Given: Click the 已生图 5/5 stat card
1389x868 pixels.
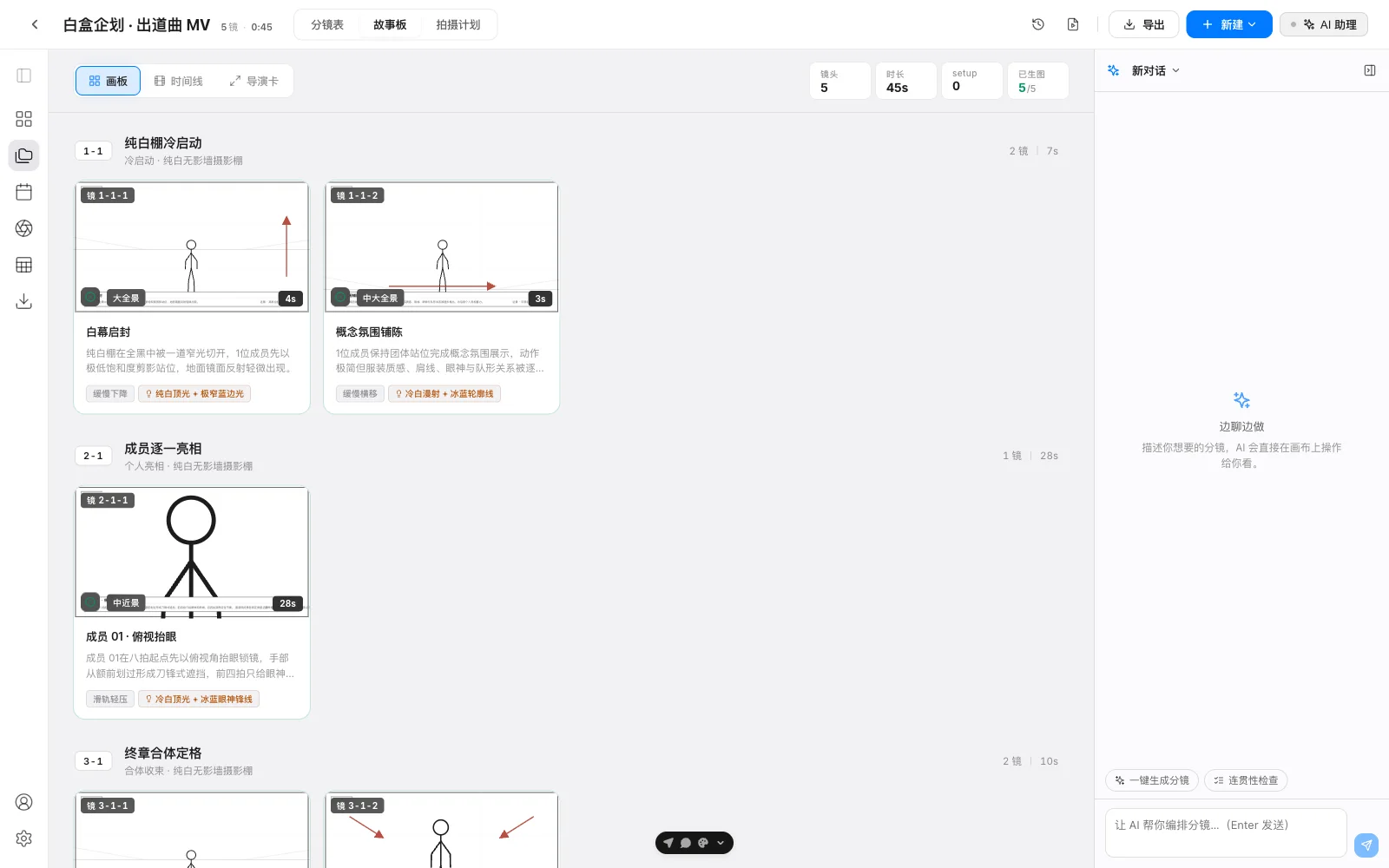Looking at the screenshot, I should point(1038,81).
